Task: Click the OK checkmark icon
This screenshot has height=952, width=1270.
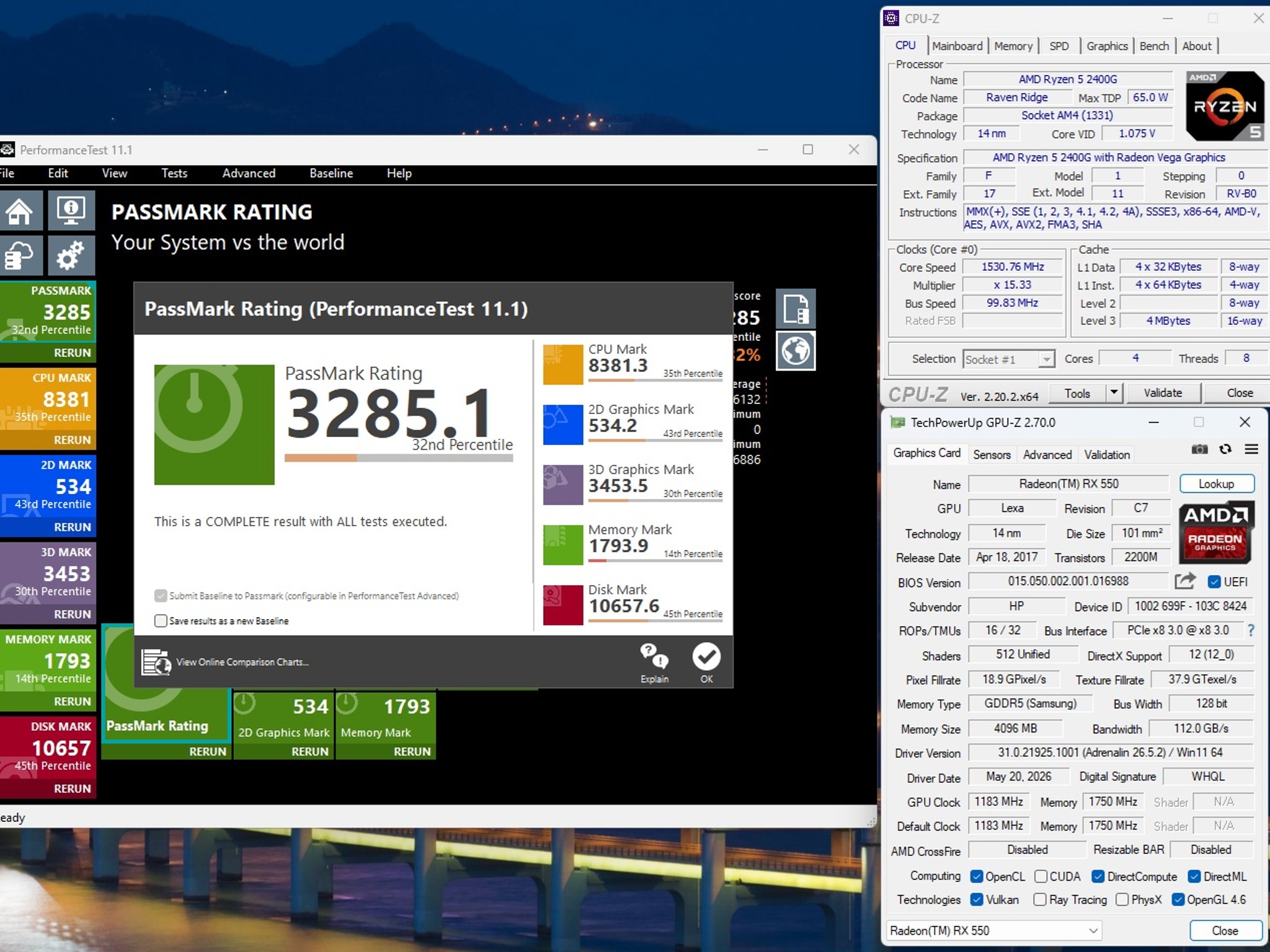Action: [x=706, y=656]
